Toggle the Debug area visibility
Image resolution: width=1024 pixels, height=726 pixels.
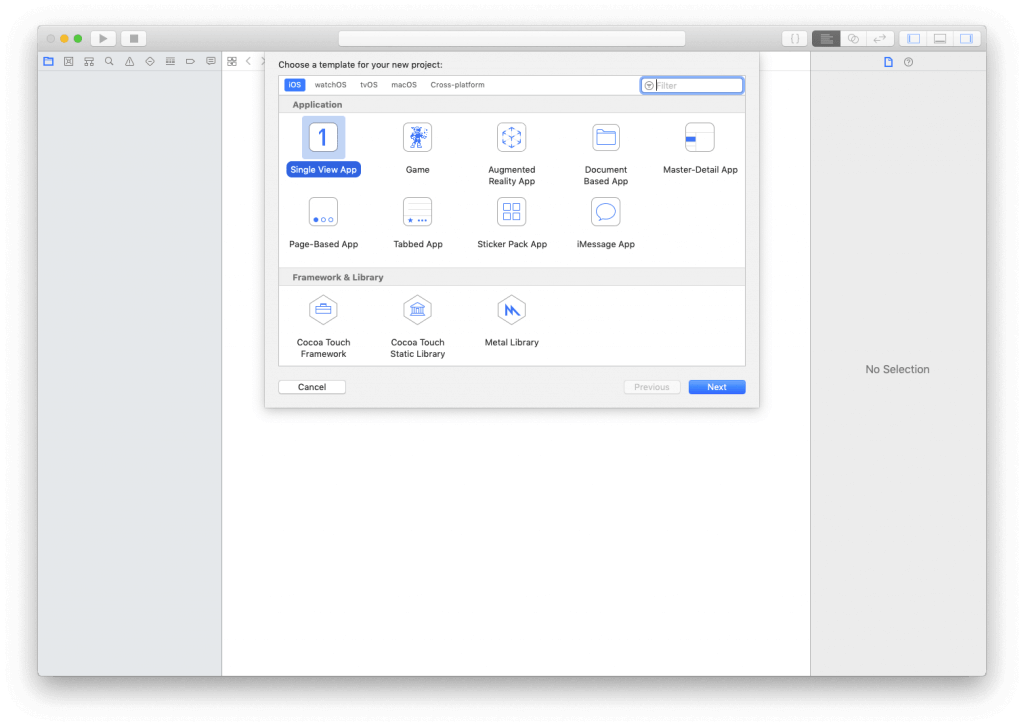point(939,38)
